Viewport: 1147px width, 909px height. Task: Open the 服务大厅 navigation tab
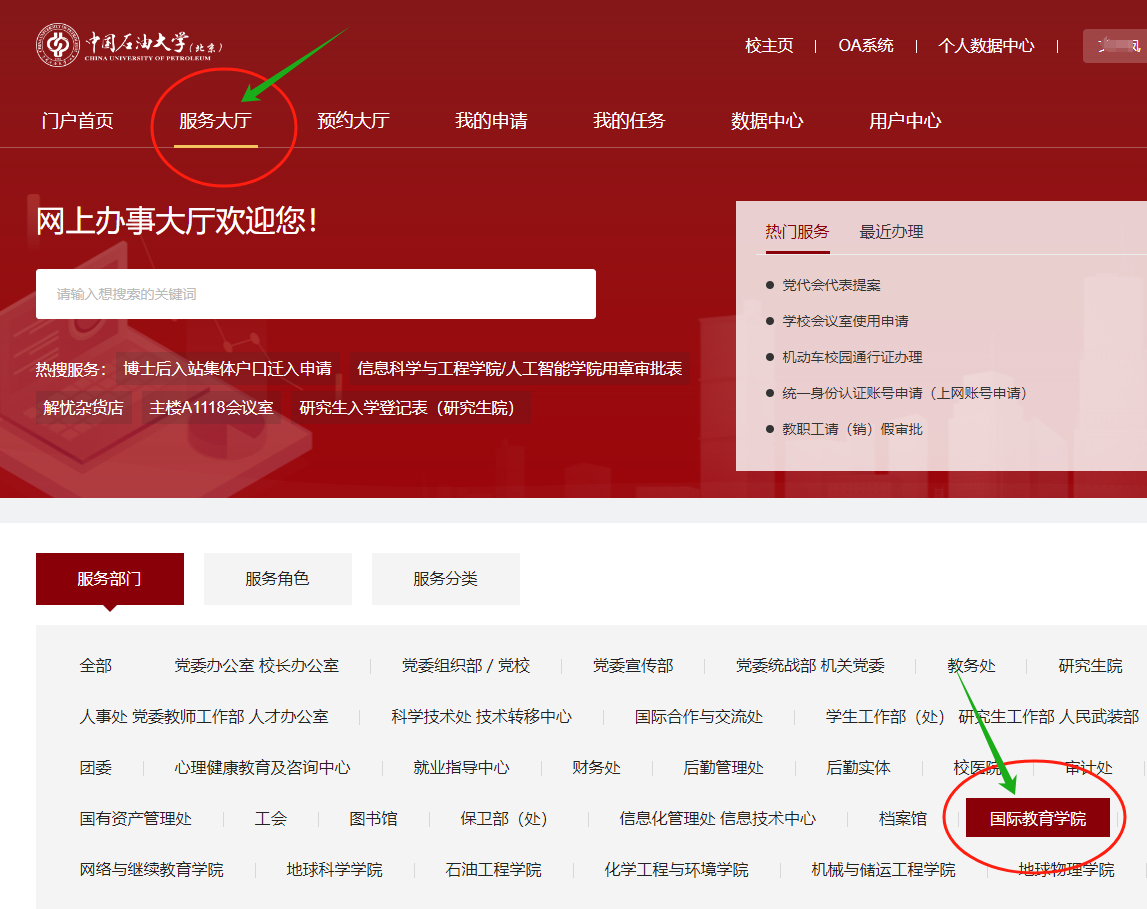coord(220,120)
